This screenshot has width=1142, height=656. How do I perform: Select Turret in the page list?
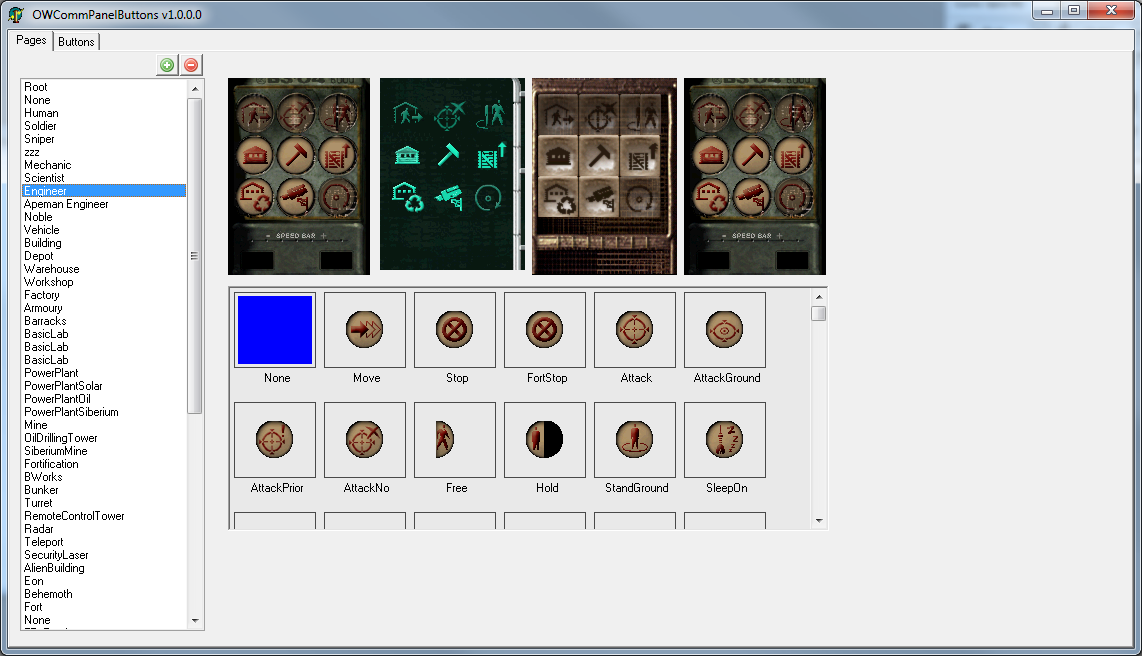pyautogui.click(x=104, y=503)
